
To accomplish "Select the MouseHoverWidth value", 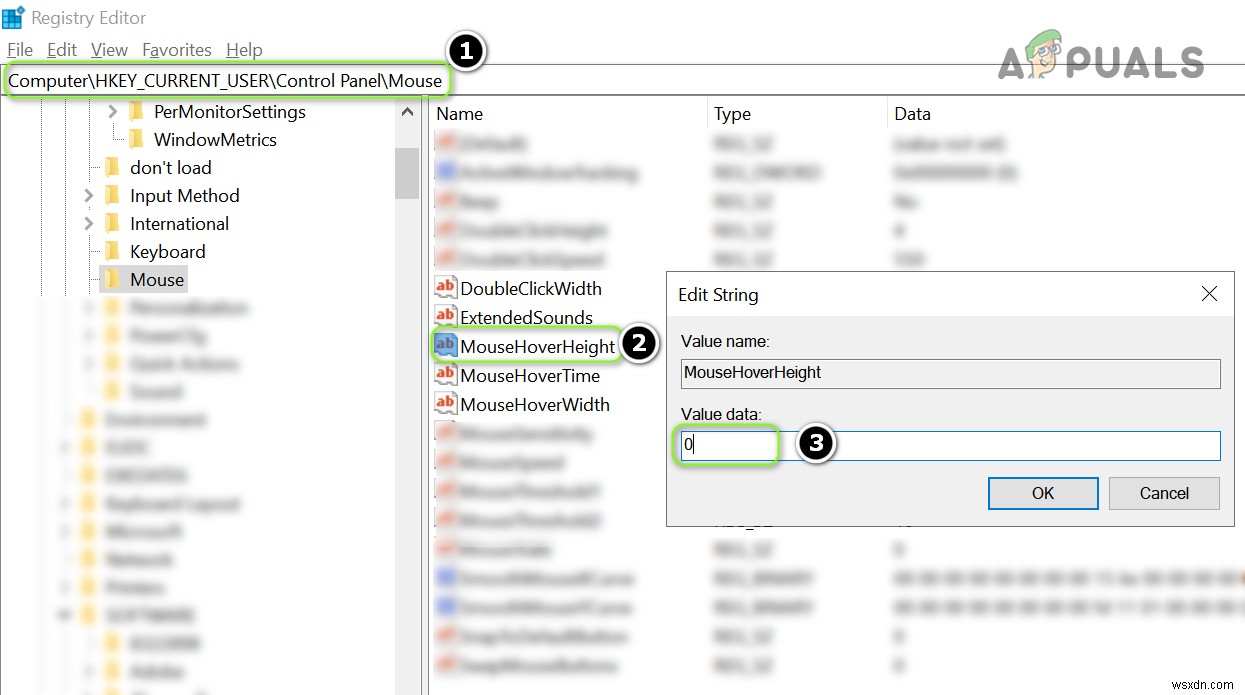I will pyautogui.click(x=535, y=405).
